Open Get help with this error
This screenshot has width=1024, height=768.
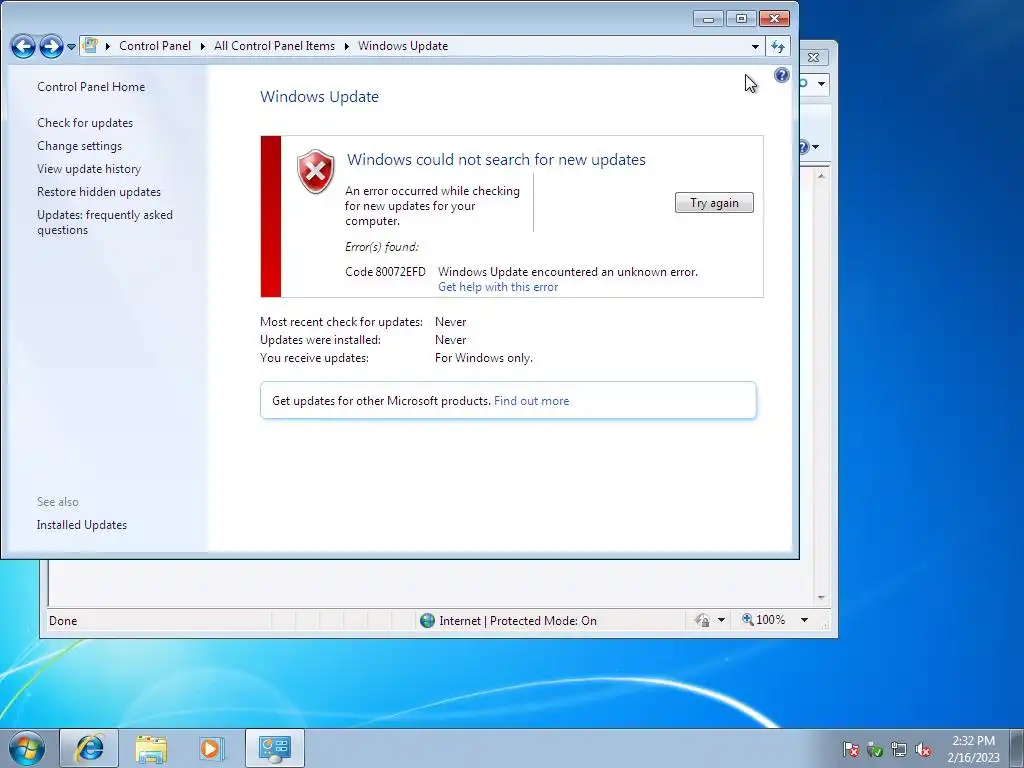point(498,287)
